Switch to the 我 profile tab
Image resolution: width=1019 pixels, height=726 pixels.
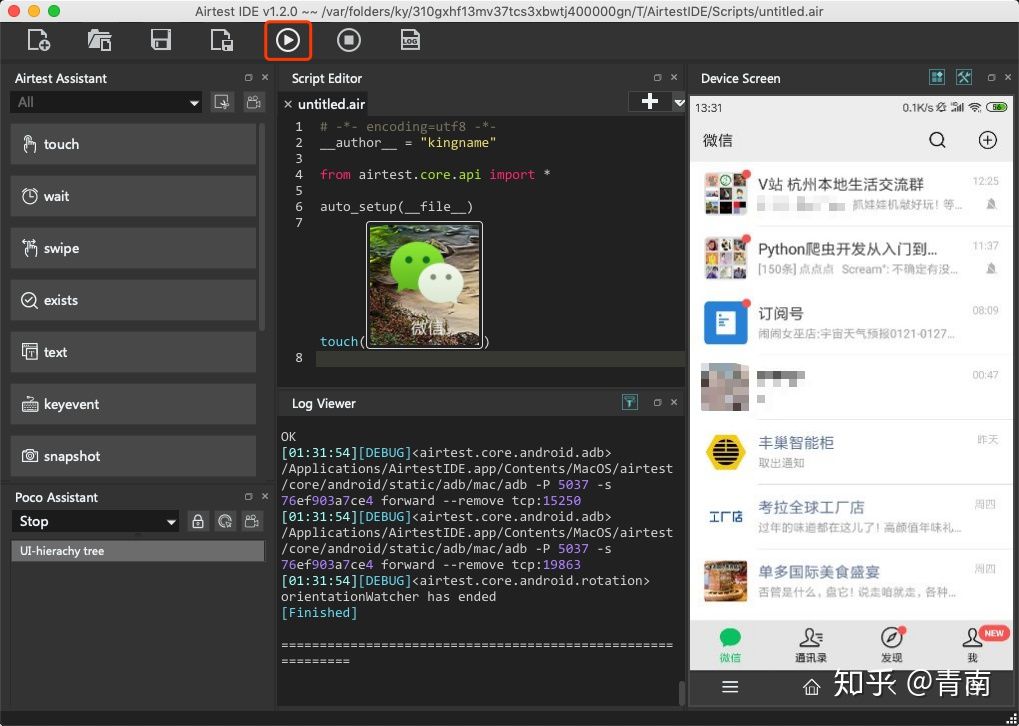coord(973,645)
